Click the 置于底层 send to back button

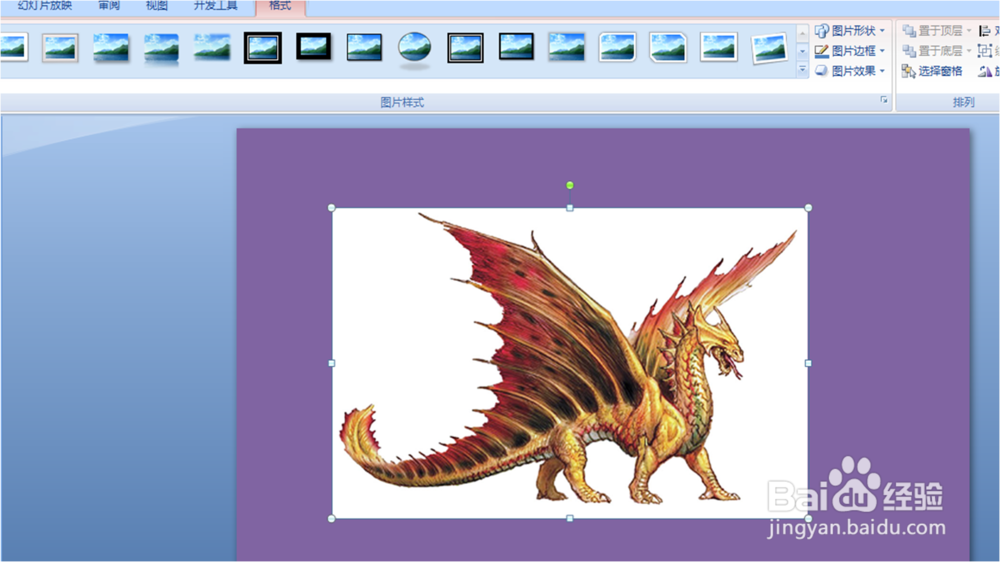click(931, 50)
